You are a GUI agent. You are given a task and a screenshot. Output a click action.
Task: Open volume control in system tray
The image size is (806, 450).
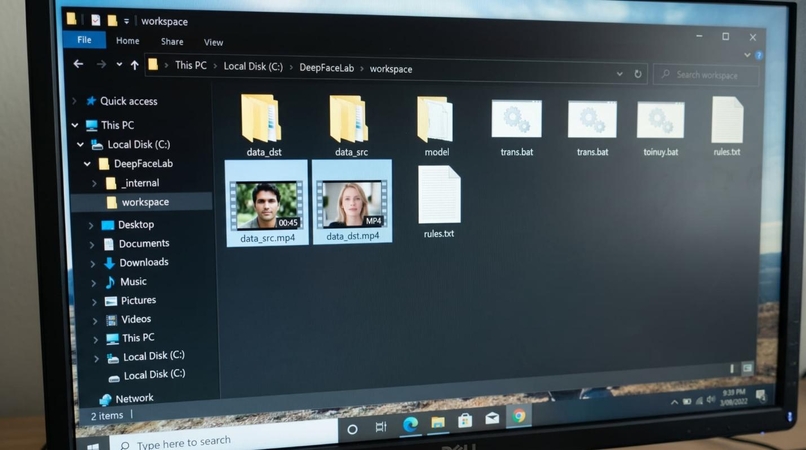[x=711, y=400]
